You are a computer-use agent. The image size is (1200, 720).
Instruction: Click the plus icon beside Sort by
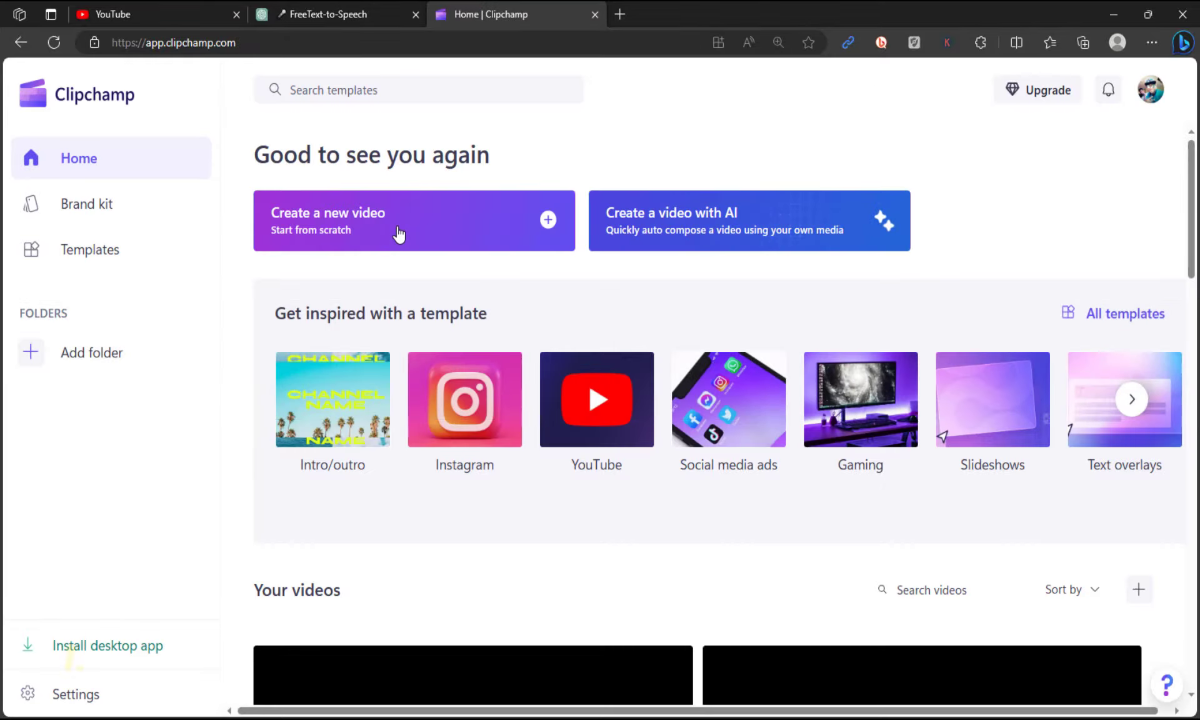(x=1138, y=590)
